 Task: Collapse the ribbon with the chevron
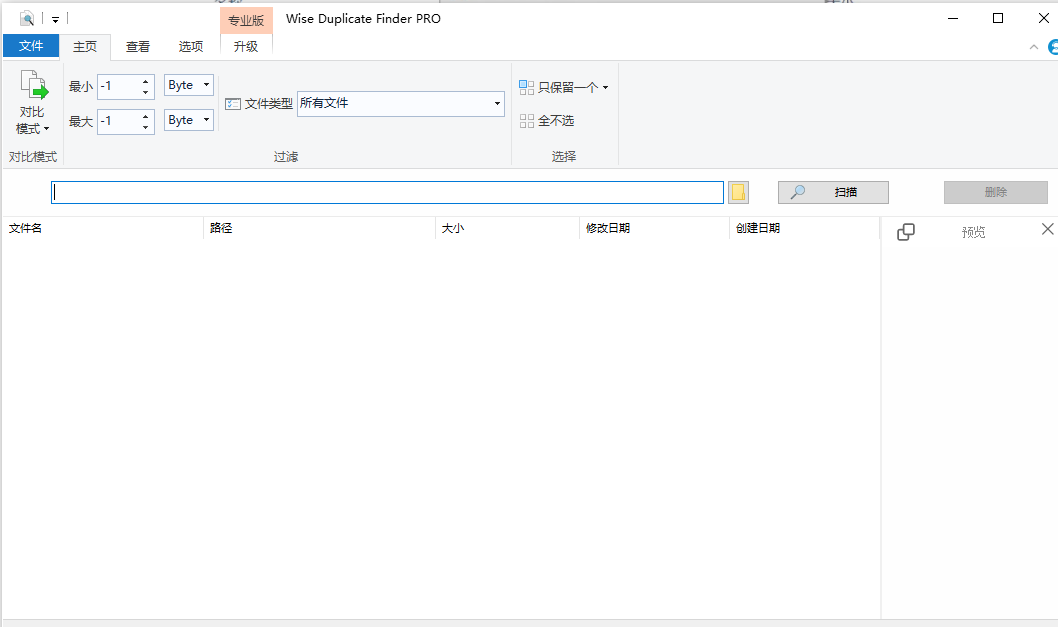[1033, 47]
